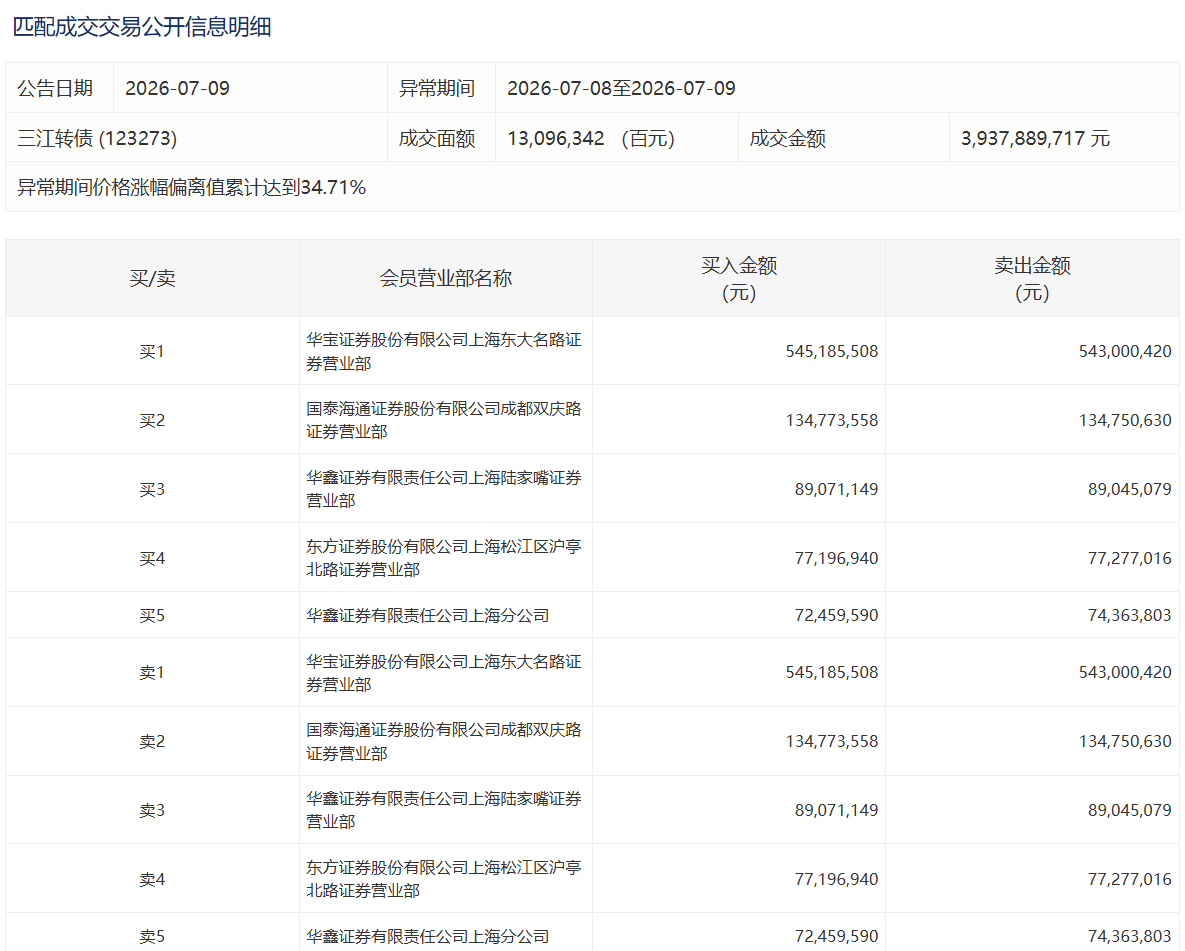
Task: Click buy amount 134,773,558 in 卖2 row
Action: pos(831,742)
